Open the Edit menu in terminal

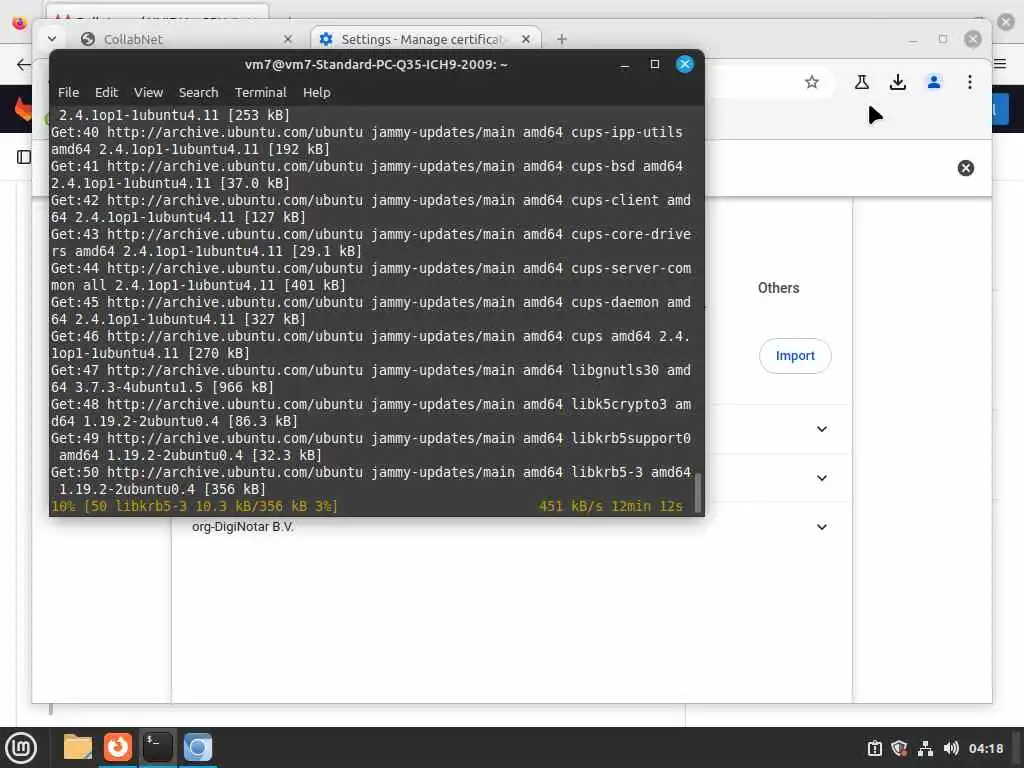point(106,93)
